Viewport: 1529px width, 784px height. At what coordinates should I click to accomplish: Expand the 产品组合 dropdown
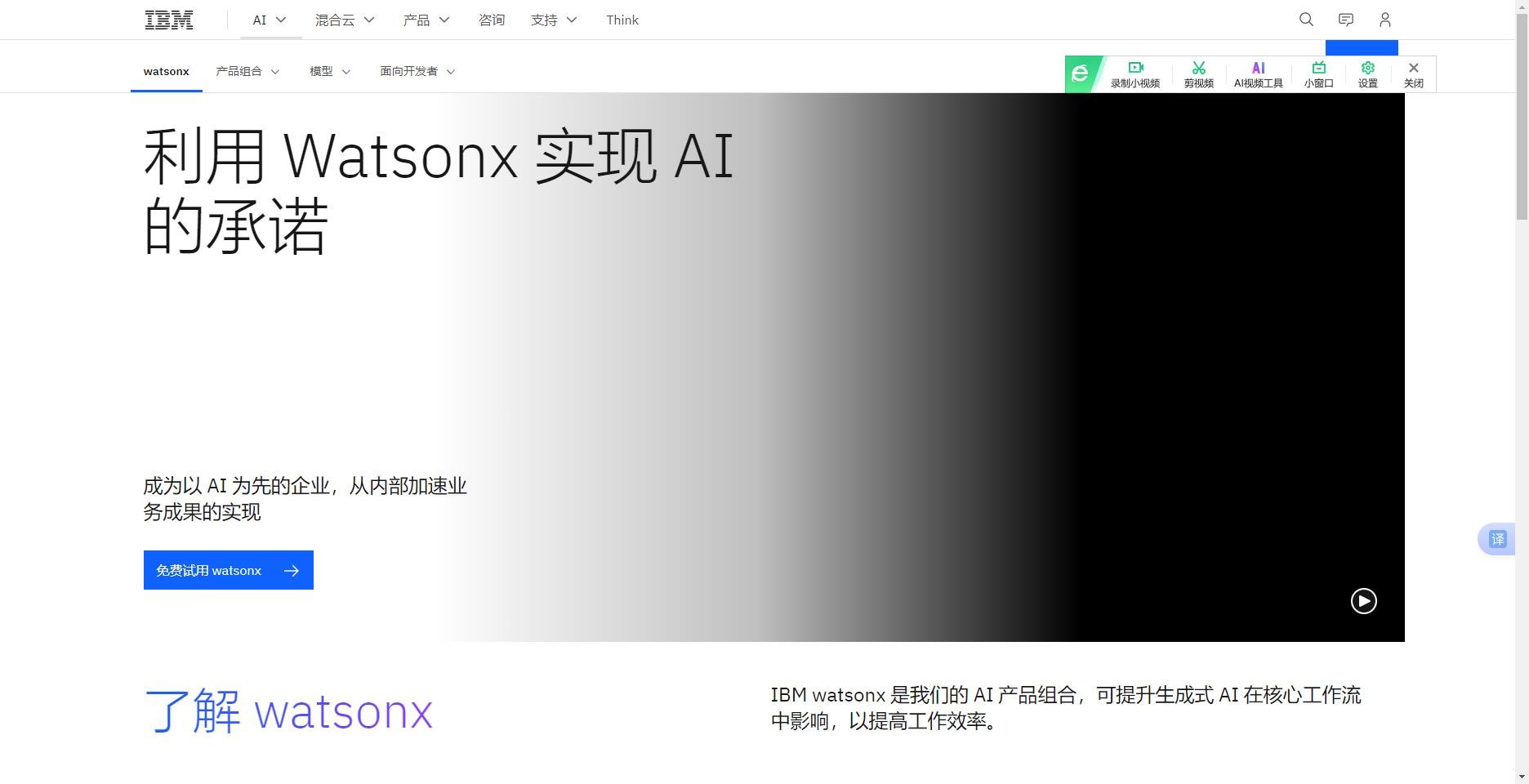(247, 71)
